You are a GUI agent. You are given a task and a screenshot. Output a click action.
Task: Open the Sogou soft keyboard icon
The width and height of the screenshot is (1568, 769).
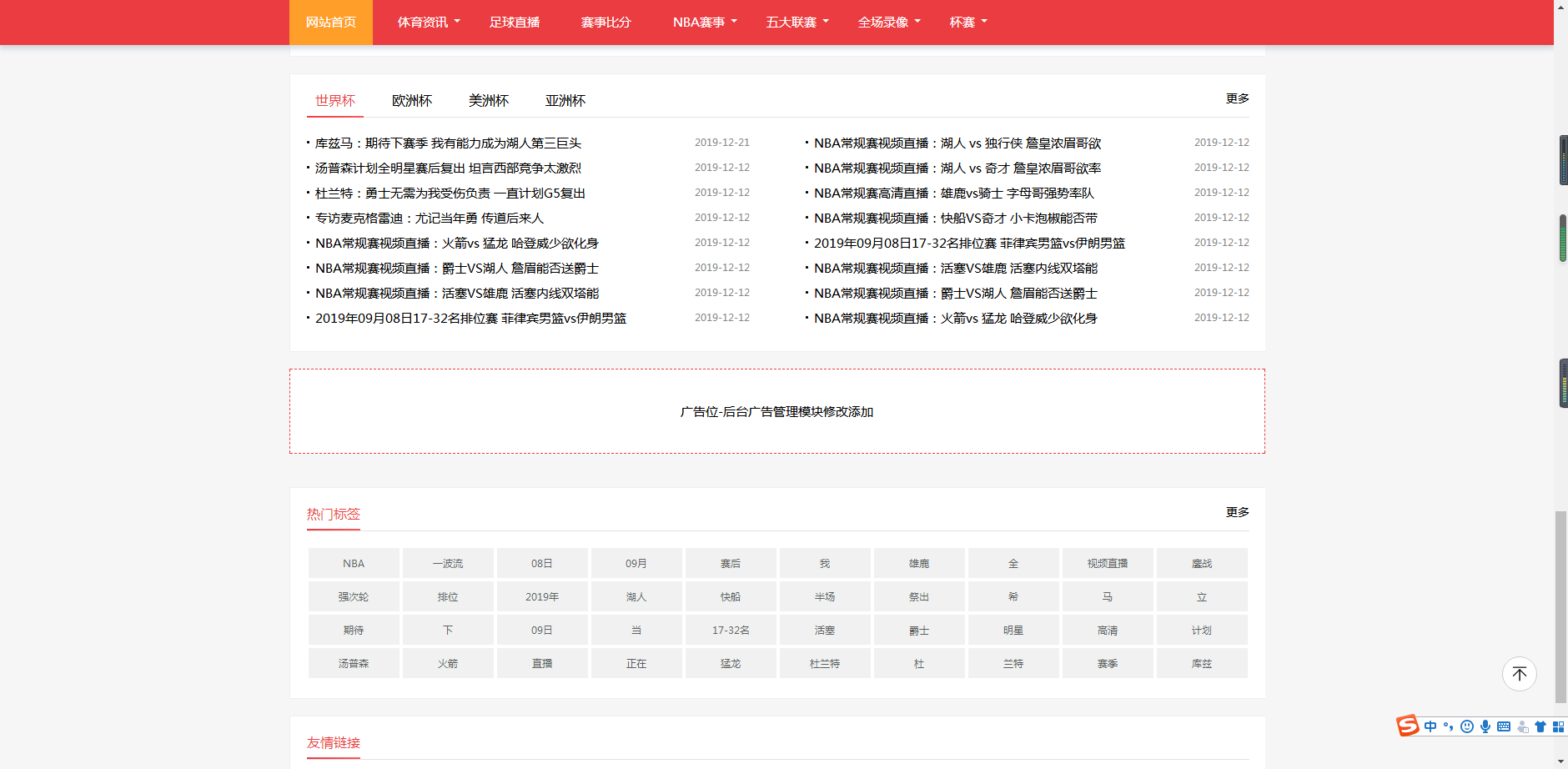pos(1504,726)
